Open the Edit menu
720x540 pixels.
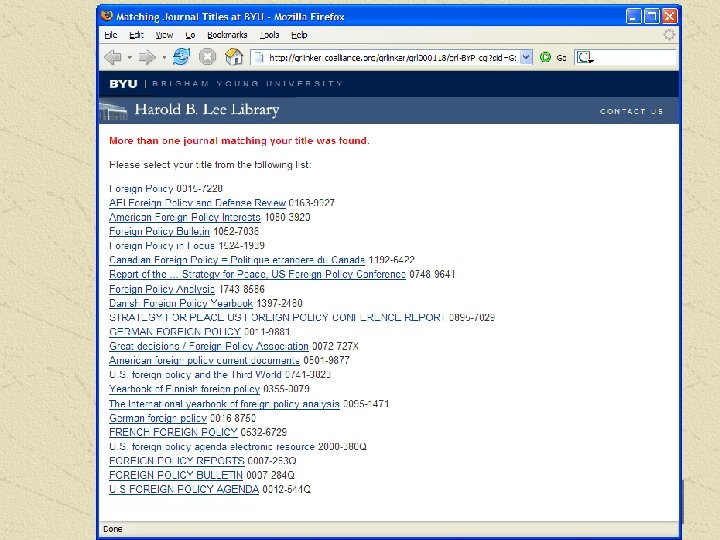(x=136, y=35)
